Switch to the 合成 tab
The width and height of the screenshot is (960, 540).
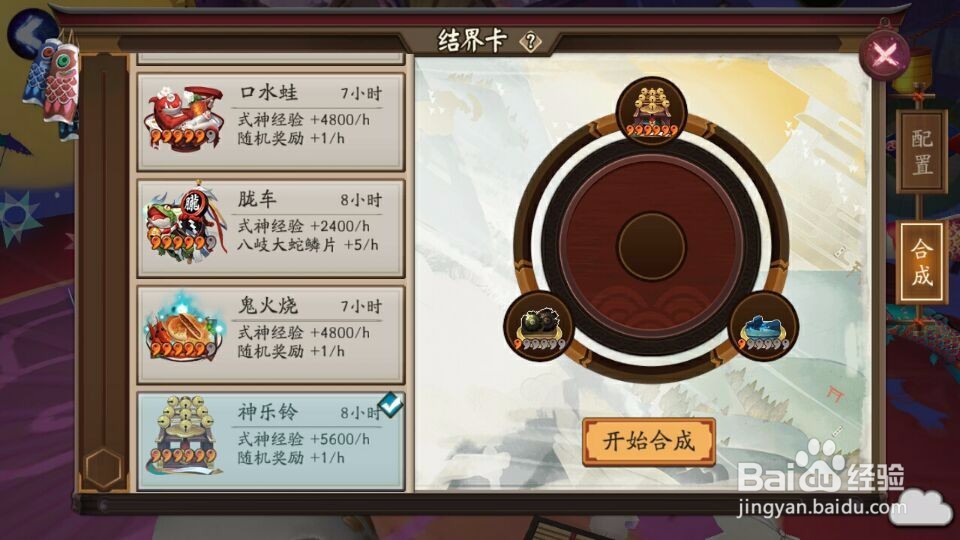[921, 262]
